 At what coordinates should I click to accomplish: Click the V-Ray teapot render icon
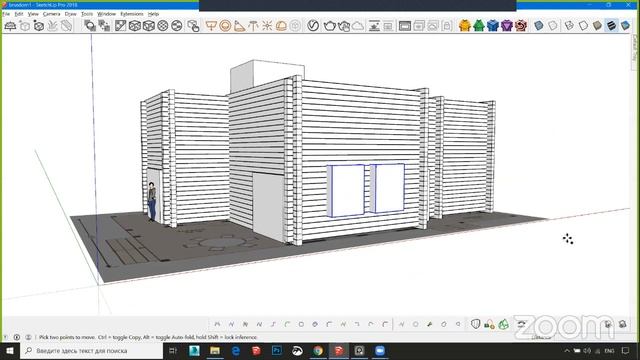329,26
